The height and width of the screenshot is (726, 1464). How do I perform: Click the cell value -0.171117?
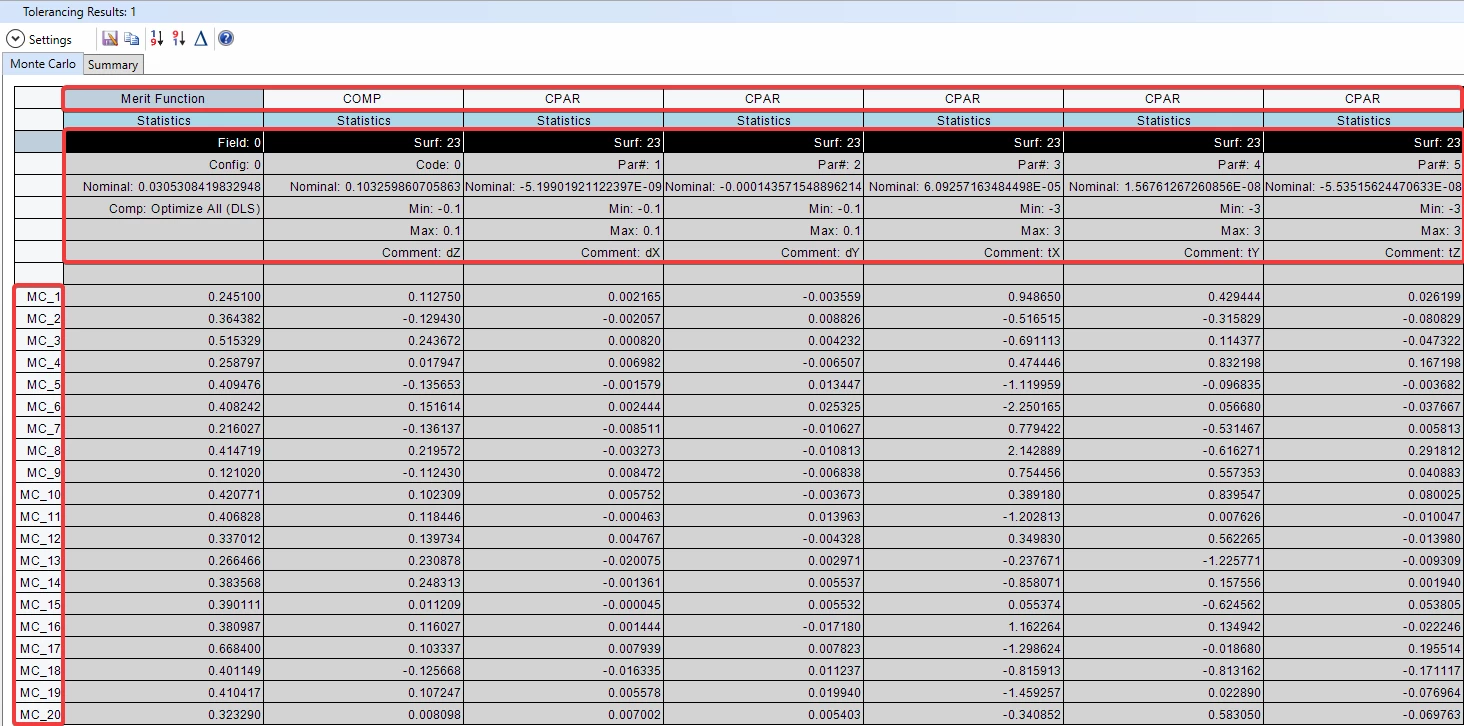click(x=1362, y=671)
